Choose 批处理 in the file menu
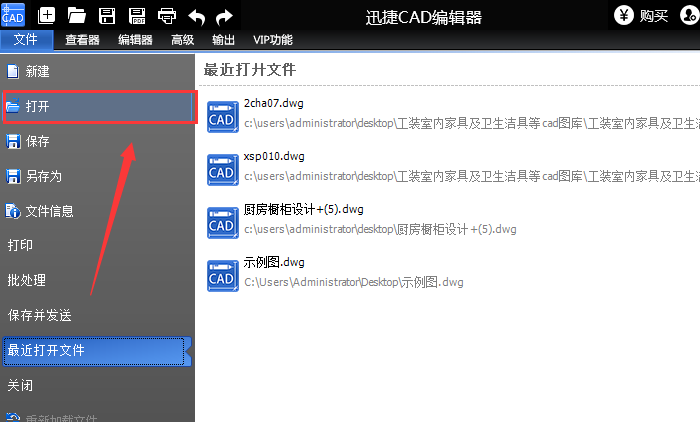Viewport: 700px width, 422px height. coord(97,280)
